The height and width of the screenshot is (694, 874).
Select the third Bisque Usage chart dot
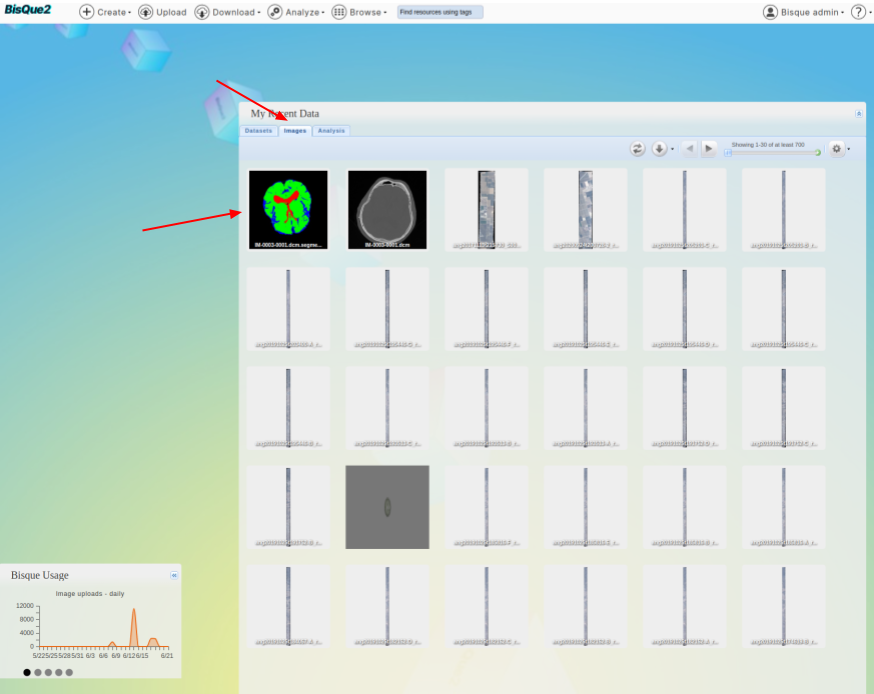[49, 672]
